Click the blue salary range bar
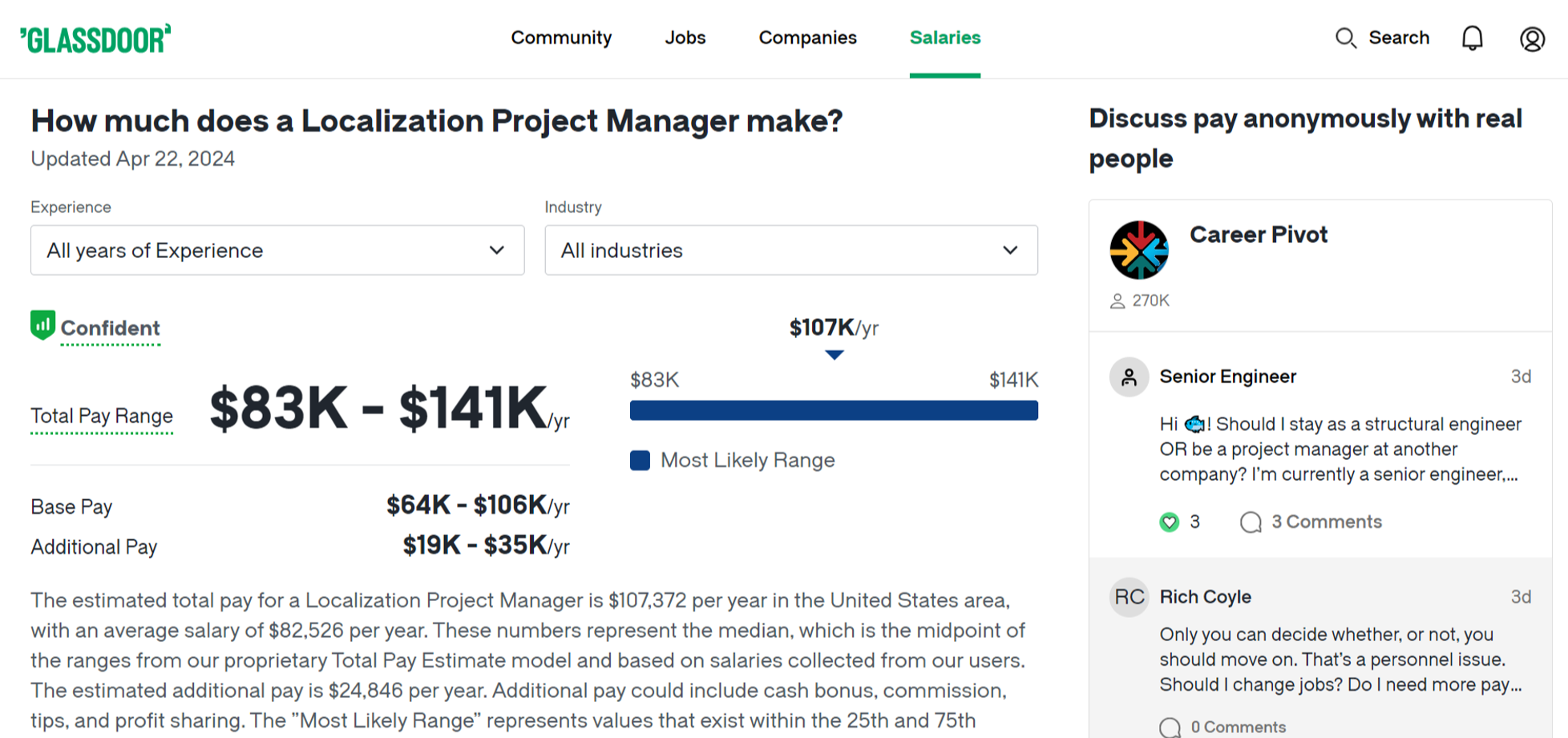Image resolution: width=1568 pixels, height=738 pixels. [x=833, y=410]
